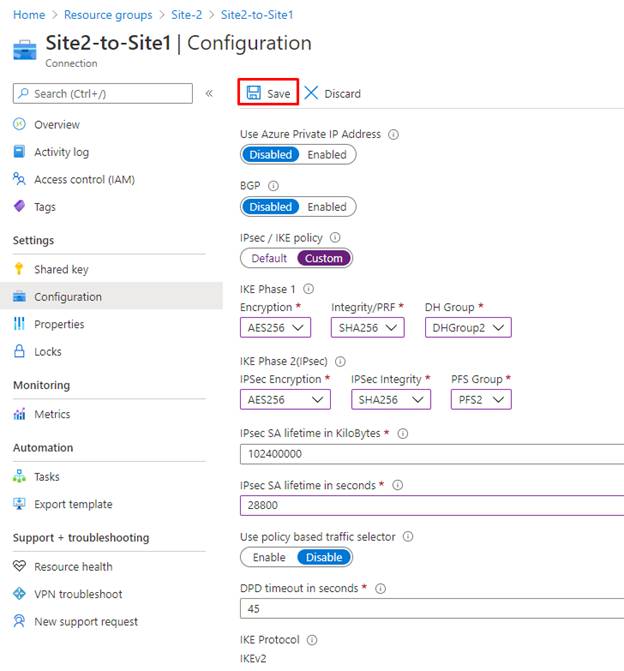Collapse the sidebar with double chevron
The image size is (624, 671).
pyautogui.click(x=209, y=93)
